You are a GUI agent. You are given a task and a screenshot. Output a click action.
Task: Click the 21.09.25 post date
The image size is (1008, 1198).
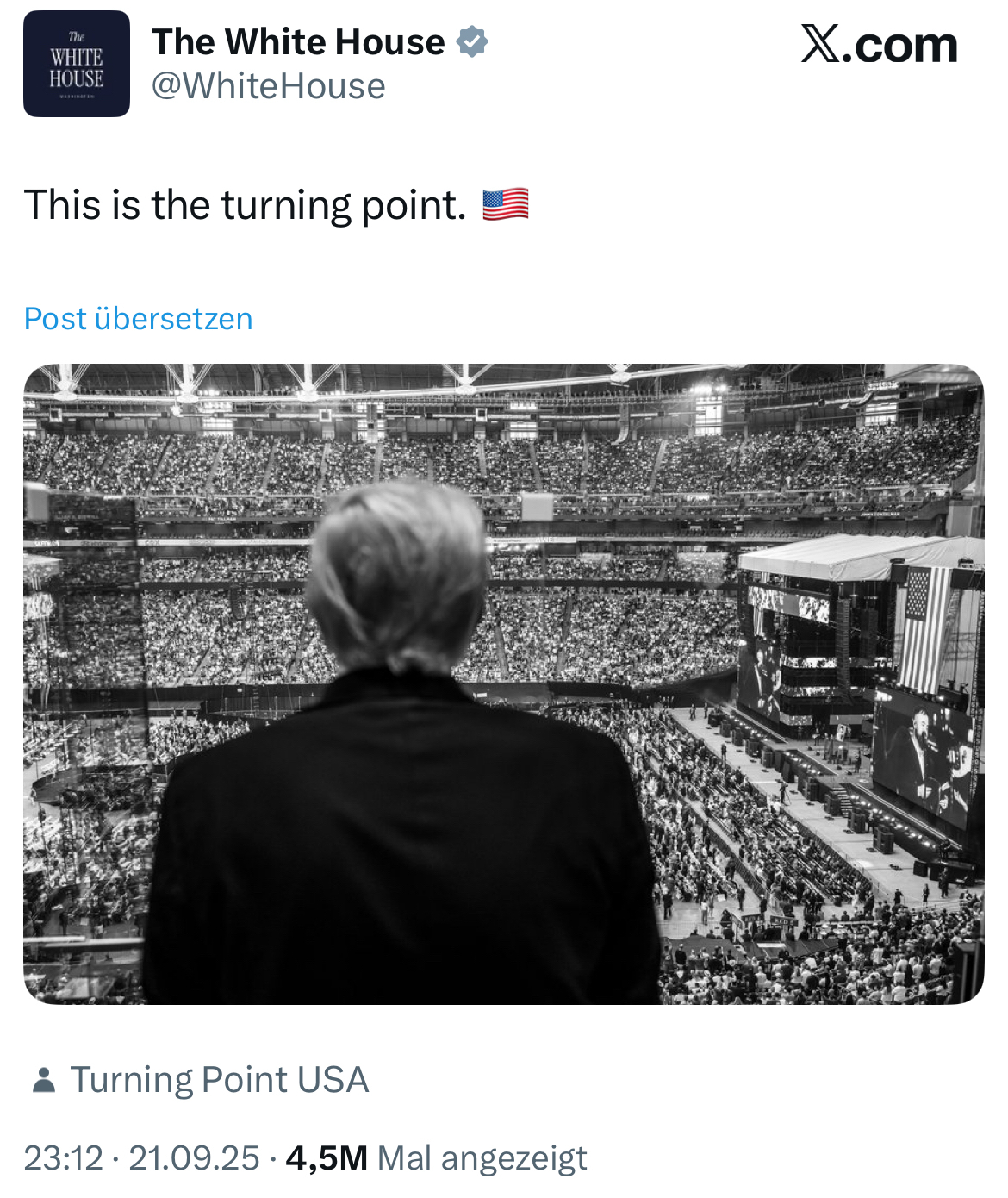click(194, 1158)
